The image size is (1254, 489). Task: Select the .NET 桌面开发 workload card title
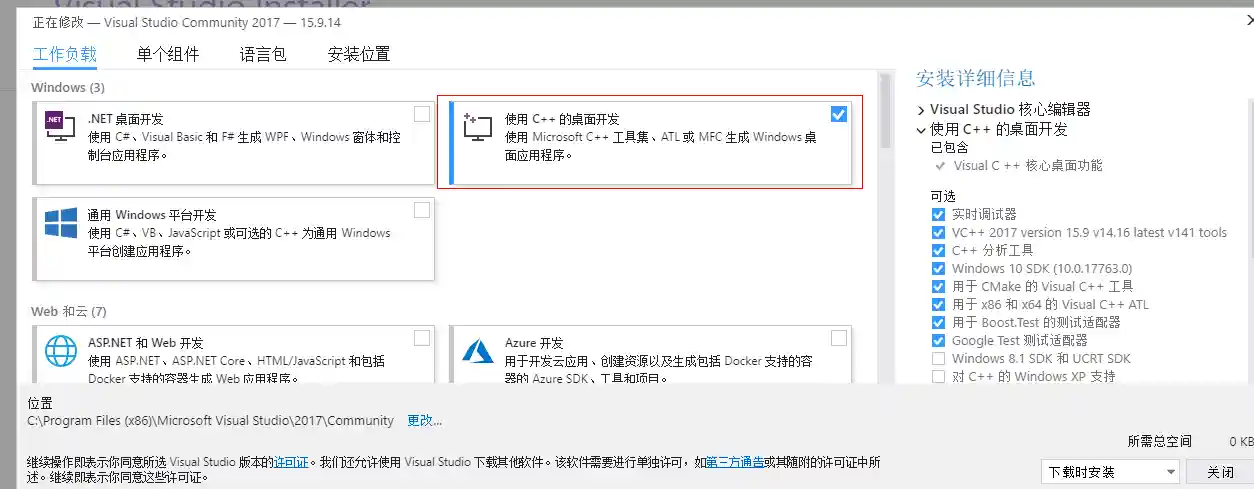point(125,119)
